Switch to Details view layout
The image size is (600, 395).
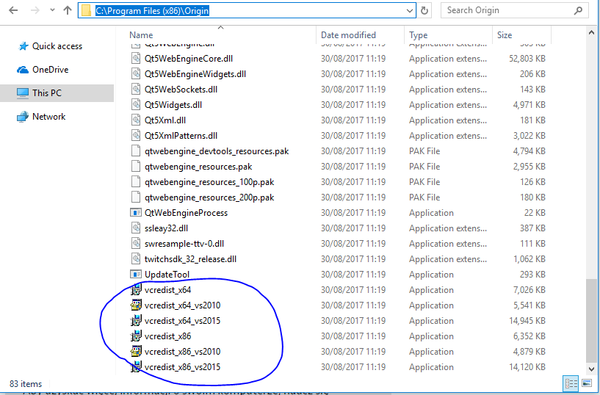[x=571, y=383]
